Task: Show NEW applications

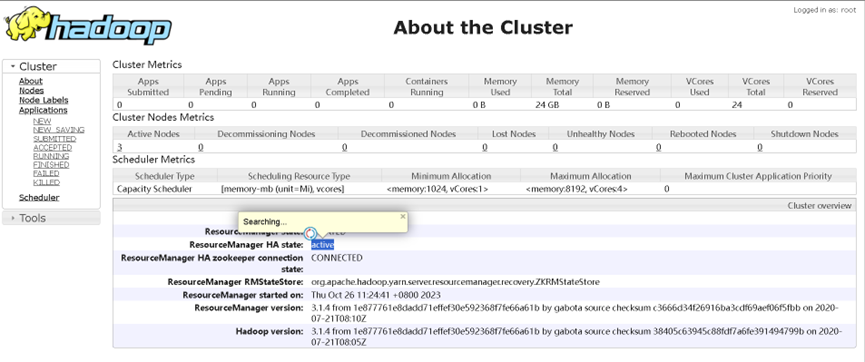Action: coord(42,121)
